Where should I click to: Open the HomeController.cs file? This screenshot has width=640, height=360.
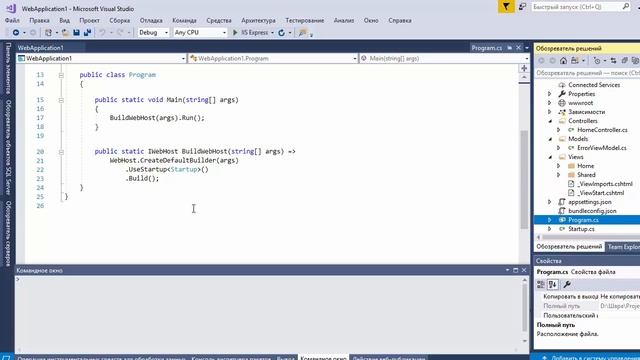[x=602, y=130]
